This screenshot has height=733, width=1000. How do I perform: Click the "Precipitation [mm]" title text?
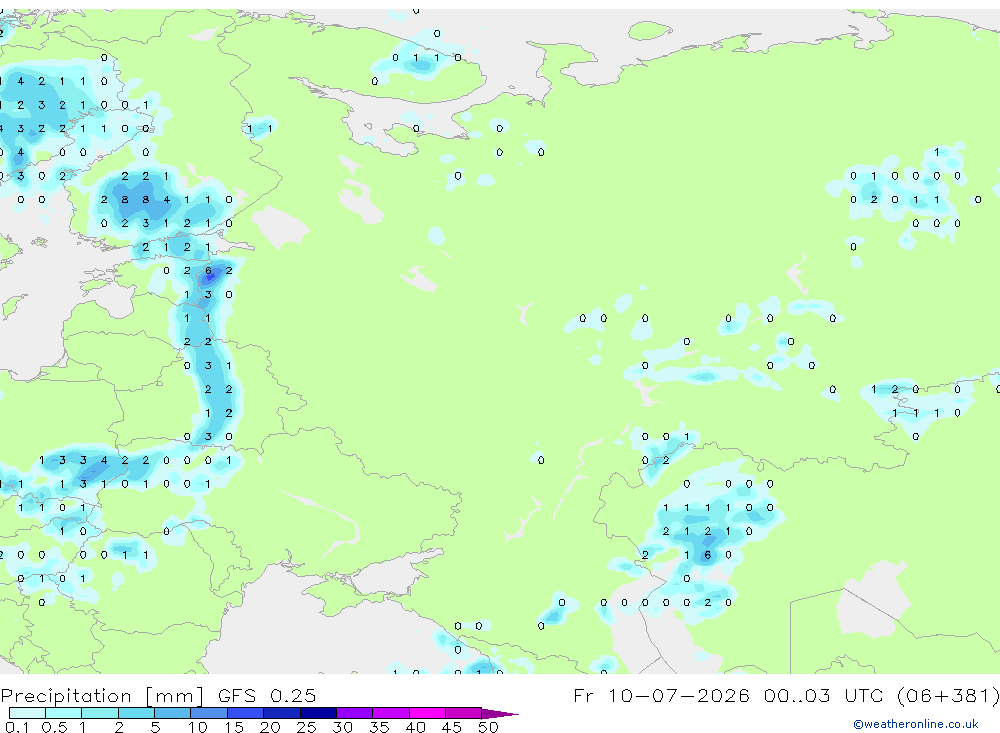(x=102, y=695)
